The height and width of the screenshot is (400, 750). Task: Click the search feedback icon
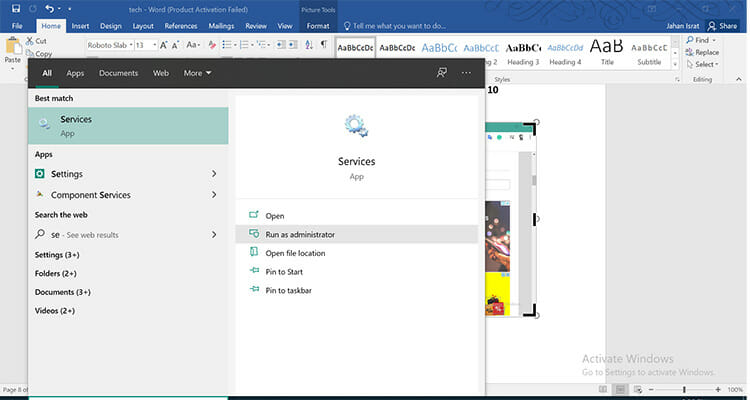[x=441, y=73]
